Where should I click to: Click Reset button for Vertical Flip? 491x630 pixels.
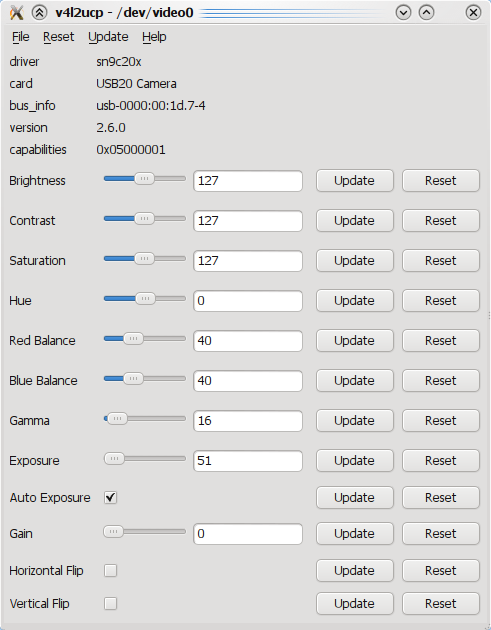click(x=441, y=603)
